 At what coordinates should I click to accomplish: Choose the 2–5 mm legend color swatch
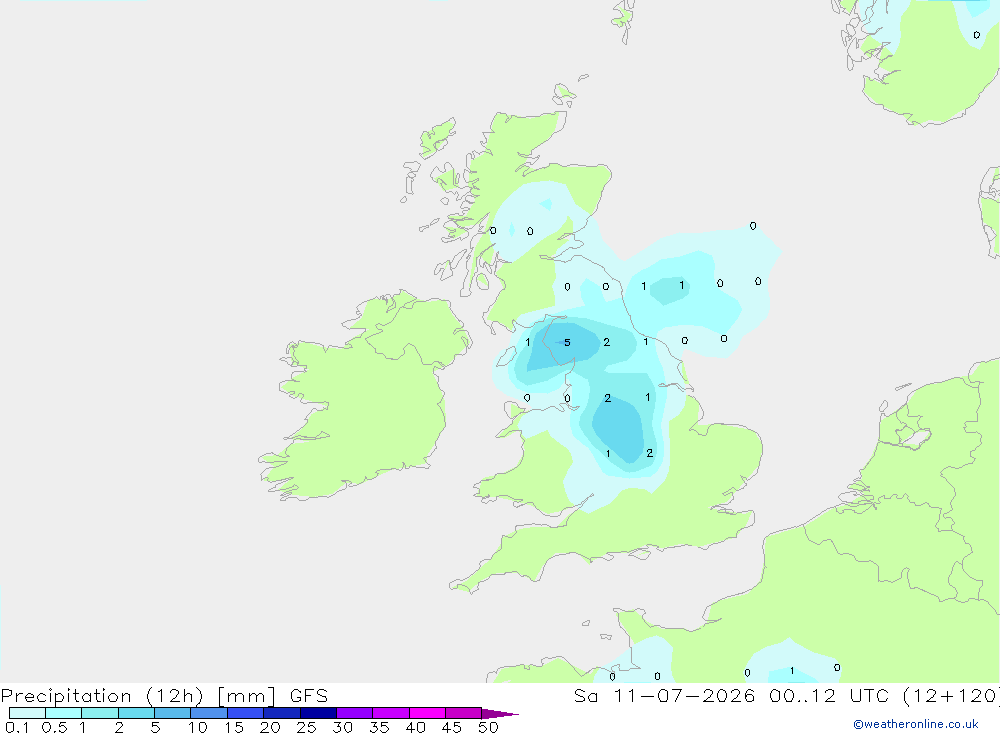click(x=136, y=713)
